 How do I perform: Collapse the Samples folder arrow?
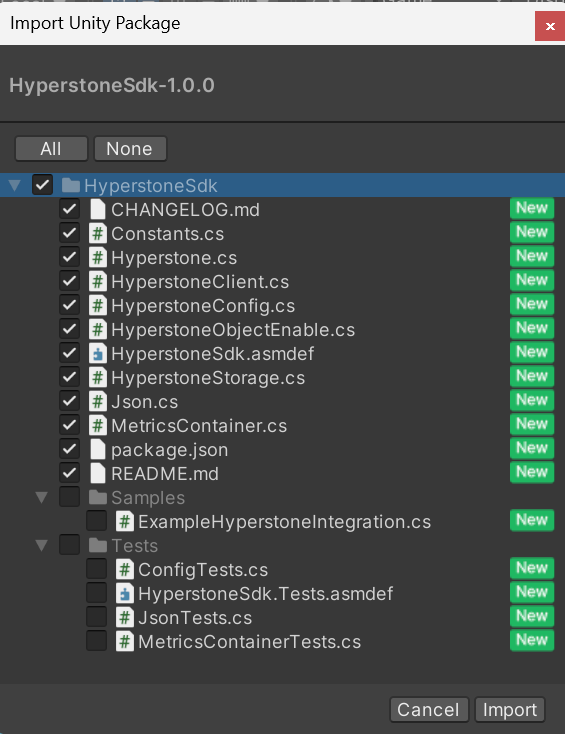(42, 498)
